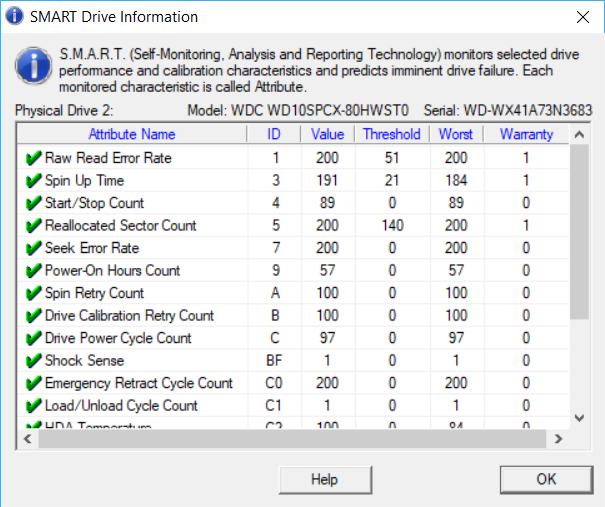Click the green check icon beside Drive Power Cycle Count
605x507 pixels.
point(34,338)
